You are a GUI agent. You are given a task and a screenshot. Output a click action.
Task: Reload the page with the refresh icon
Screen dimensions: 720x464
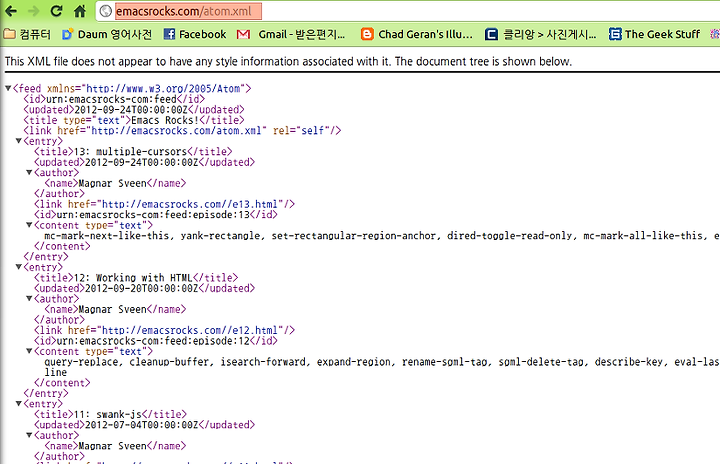click(56, 11)
